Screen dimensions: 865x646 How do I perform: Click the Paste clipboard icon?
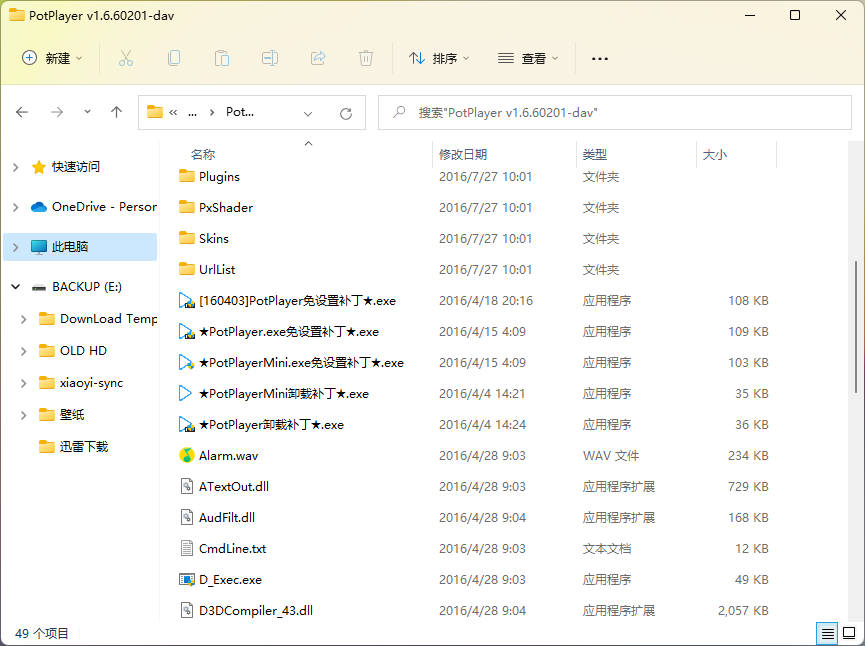[x=222, y=58]
